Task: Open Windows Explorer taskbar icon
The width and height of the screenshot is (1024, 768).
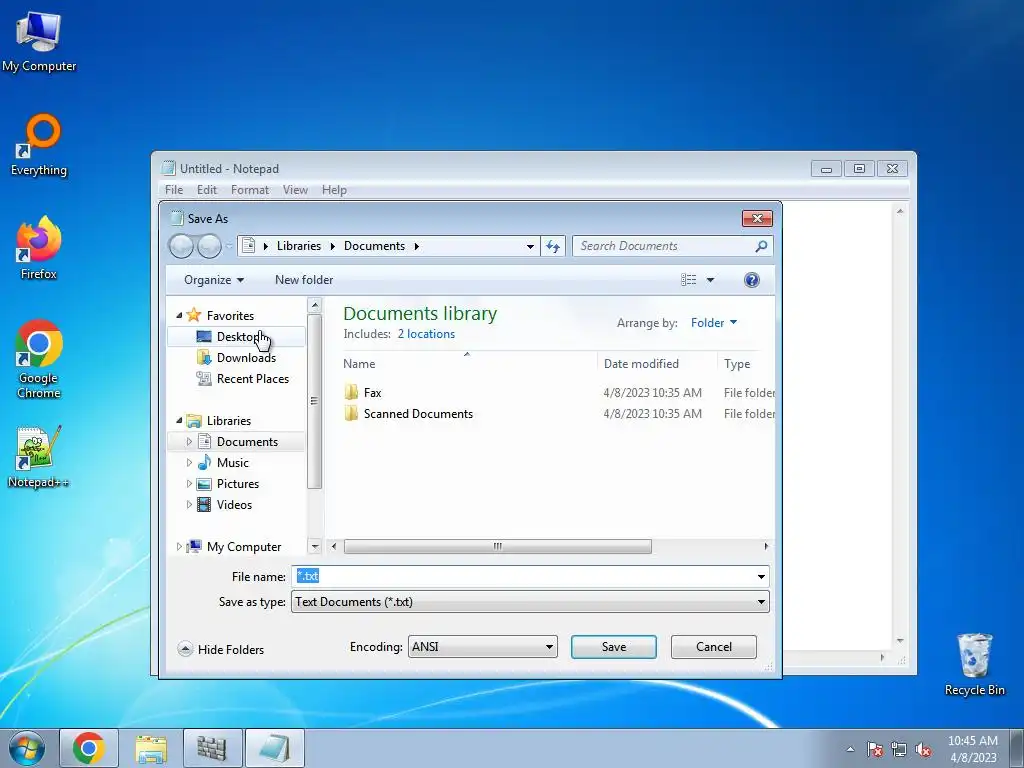Action: click(x=151, y=748)
